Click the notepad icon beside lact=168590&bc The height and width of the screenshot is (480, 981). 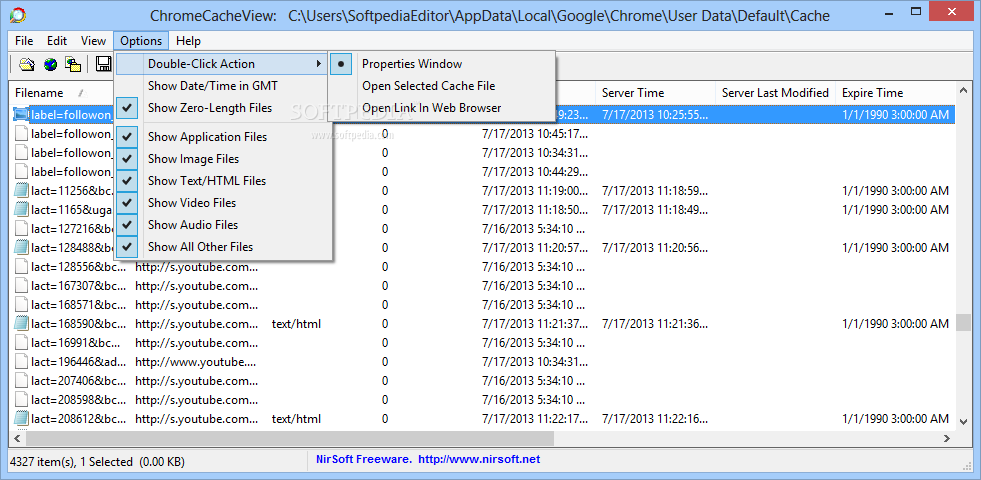(x=21, y=324)
